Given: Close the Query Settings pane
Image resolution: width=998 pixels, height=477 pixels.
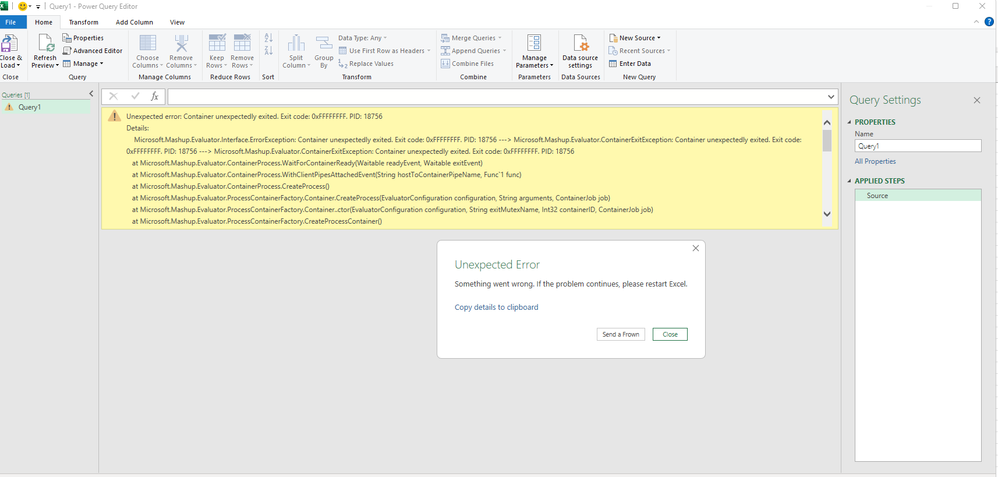Looking at the screenshot, I should point(977,101).
